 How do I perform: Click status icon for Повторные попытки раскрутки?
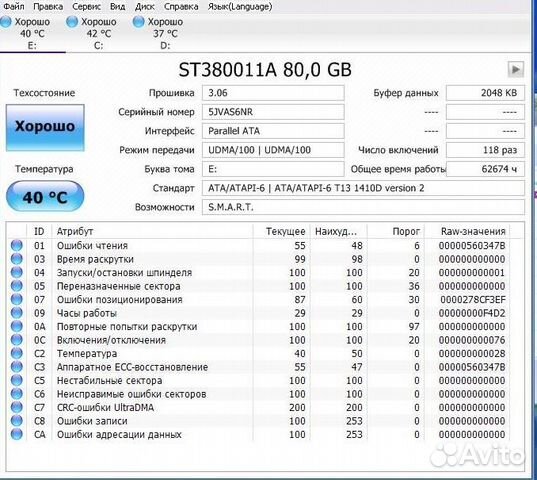[x=16, y=326]
